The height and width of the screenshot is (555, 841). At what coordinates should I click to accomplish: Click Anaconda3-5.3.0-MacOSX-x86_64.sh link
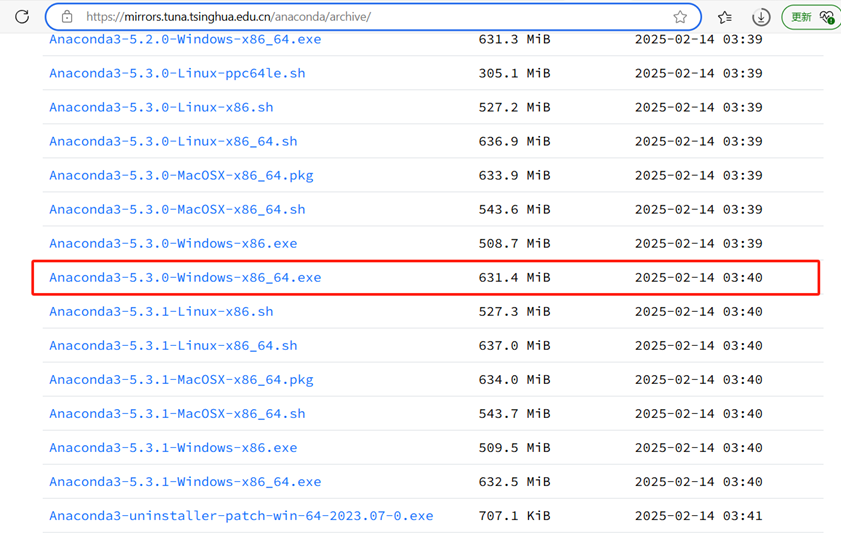pos(177,209)
